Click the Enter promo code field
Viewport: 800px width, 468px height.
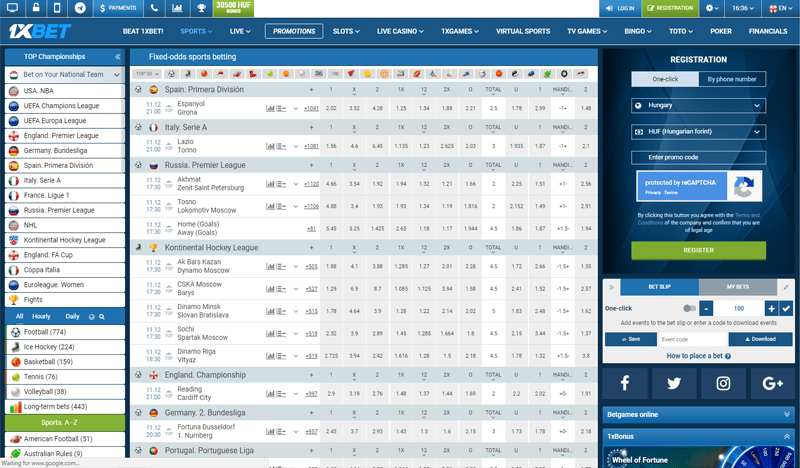698,157
